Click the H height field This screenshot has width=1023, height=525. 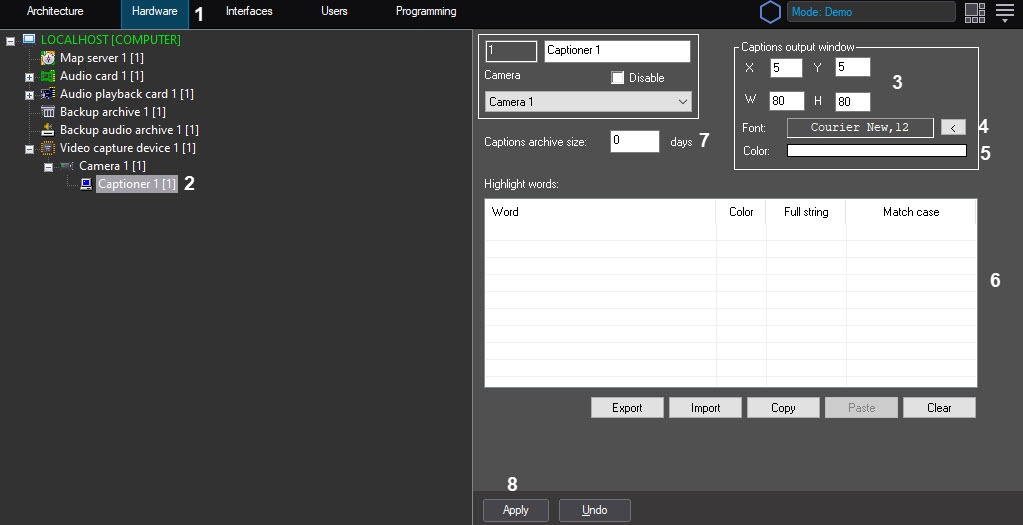[x=853, y=101]
